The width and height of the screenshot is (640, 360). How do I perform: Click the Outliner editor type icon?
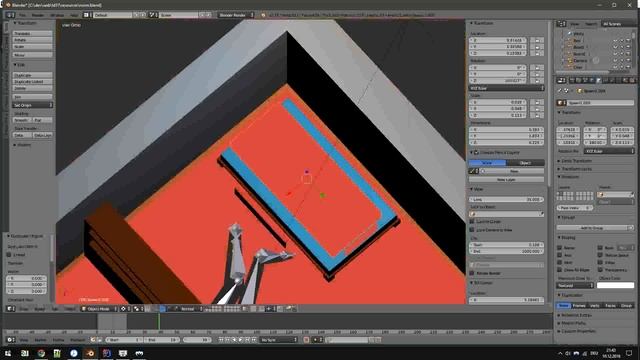click(x=561, y=24)
